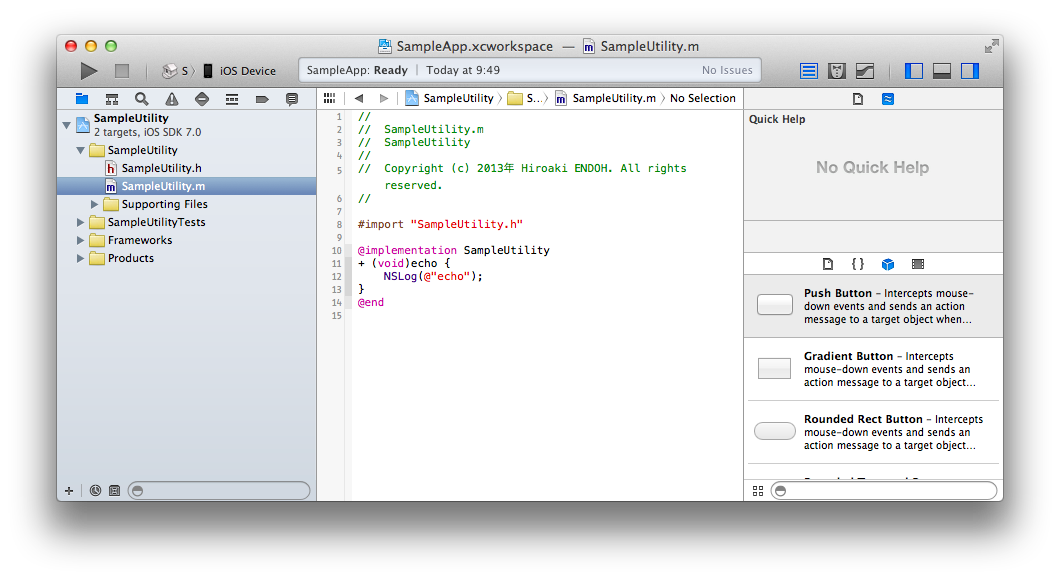Click the Stop button in toolbar
1060x580 pixels.
[122, 71]
